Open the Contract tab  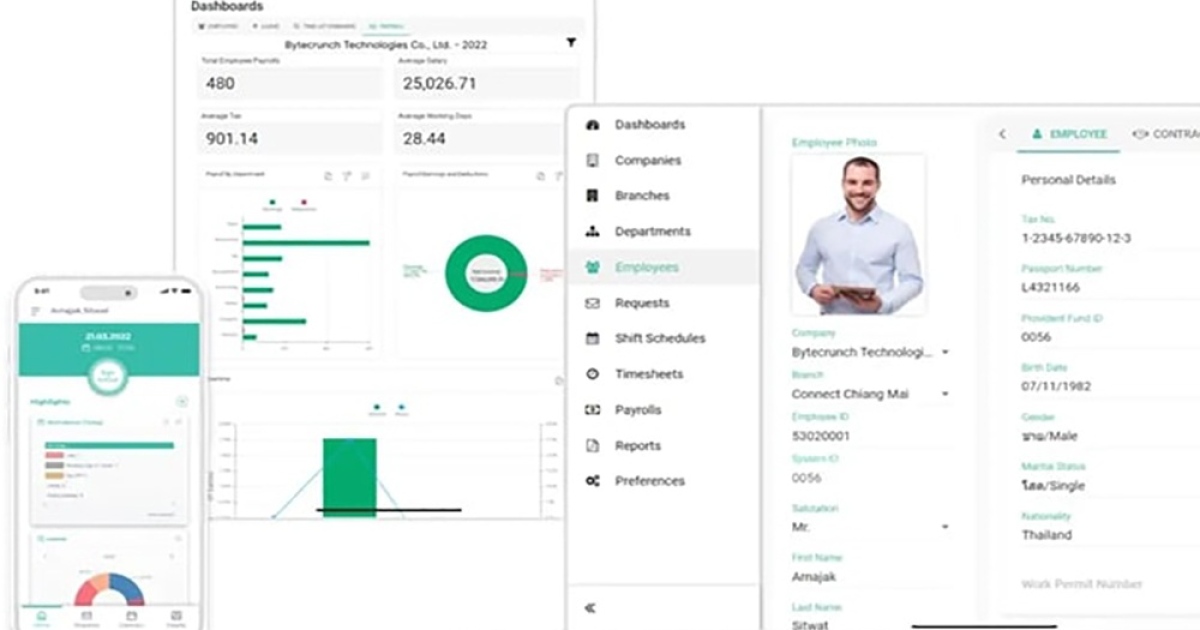(x=1166, y=134)
